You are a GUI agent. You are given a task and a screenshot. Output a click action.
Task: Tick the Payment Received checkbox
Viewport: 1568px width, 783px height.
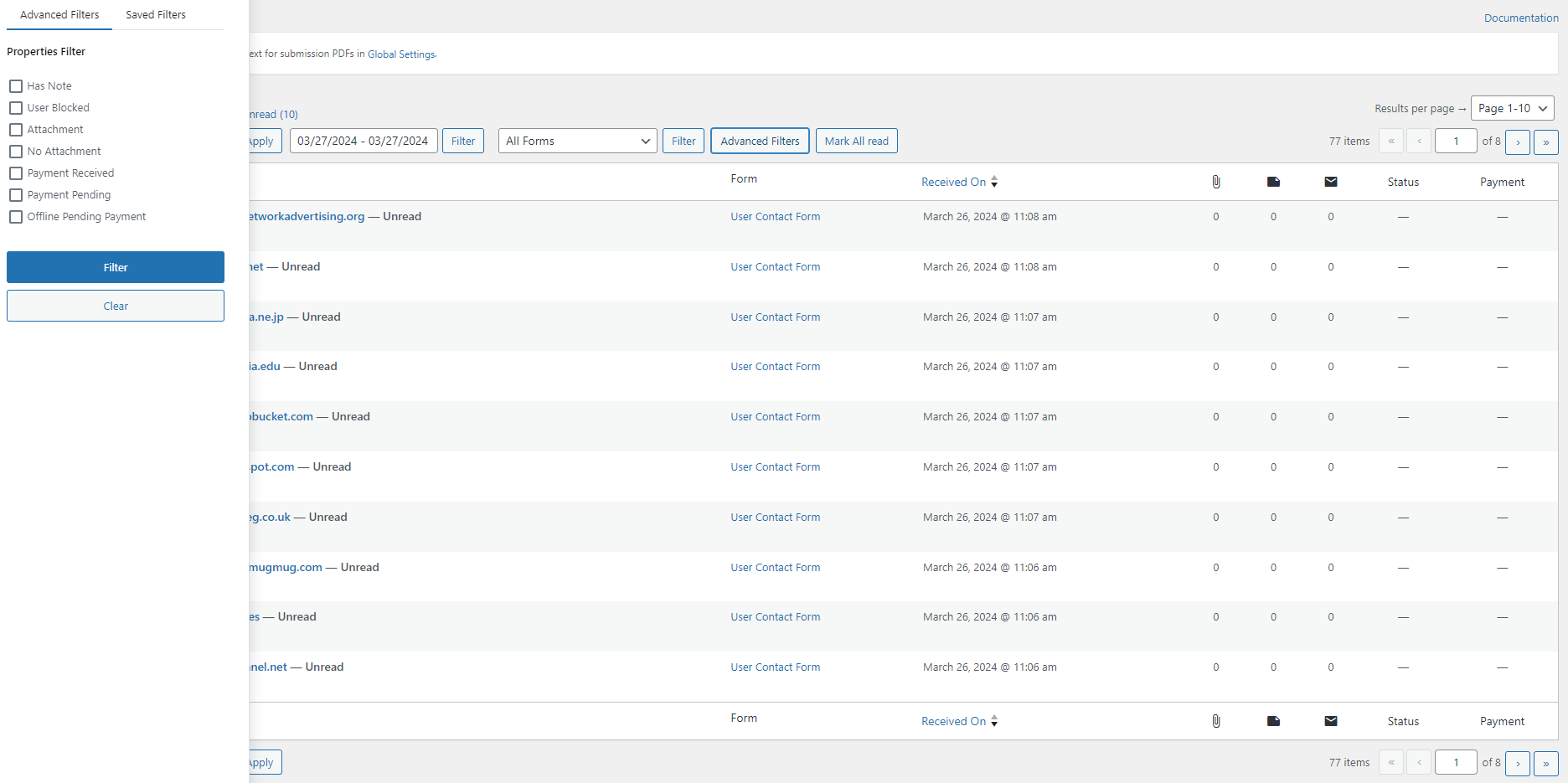pyautogui.click(x=16, y=173)
